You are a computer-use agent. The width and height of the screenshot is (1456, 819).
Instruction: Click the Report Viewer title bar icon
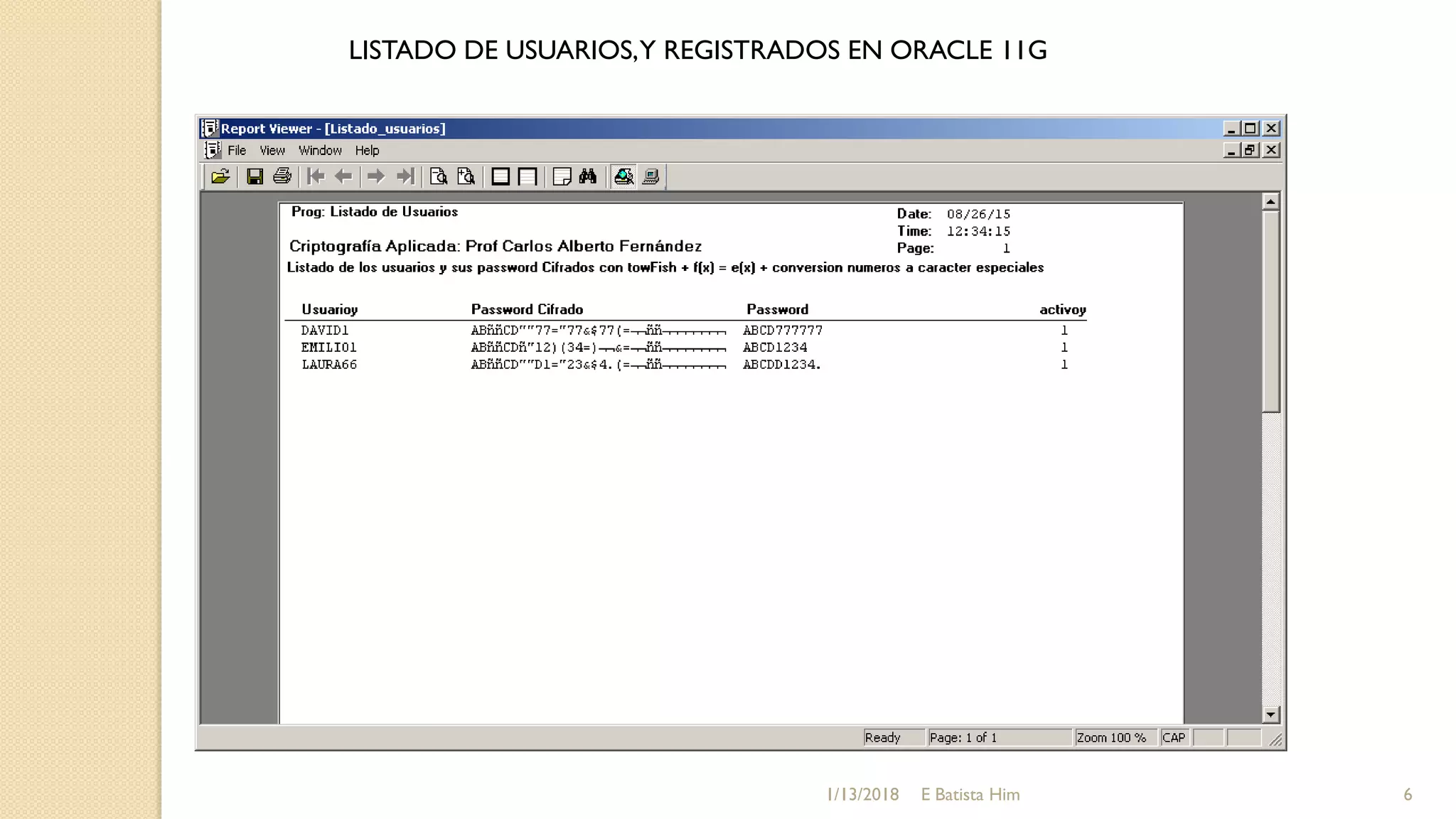coord(210,129)
